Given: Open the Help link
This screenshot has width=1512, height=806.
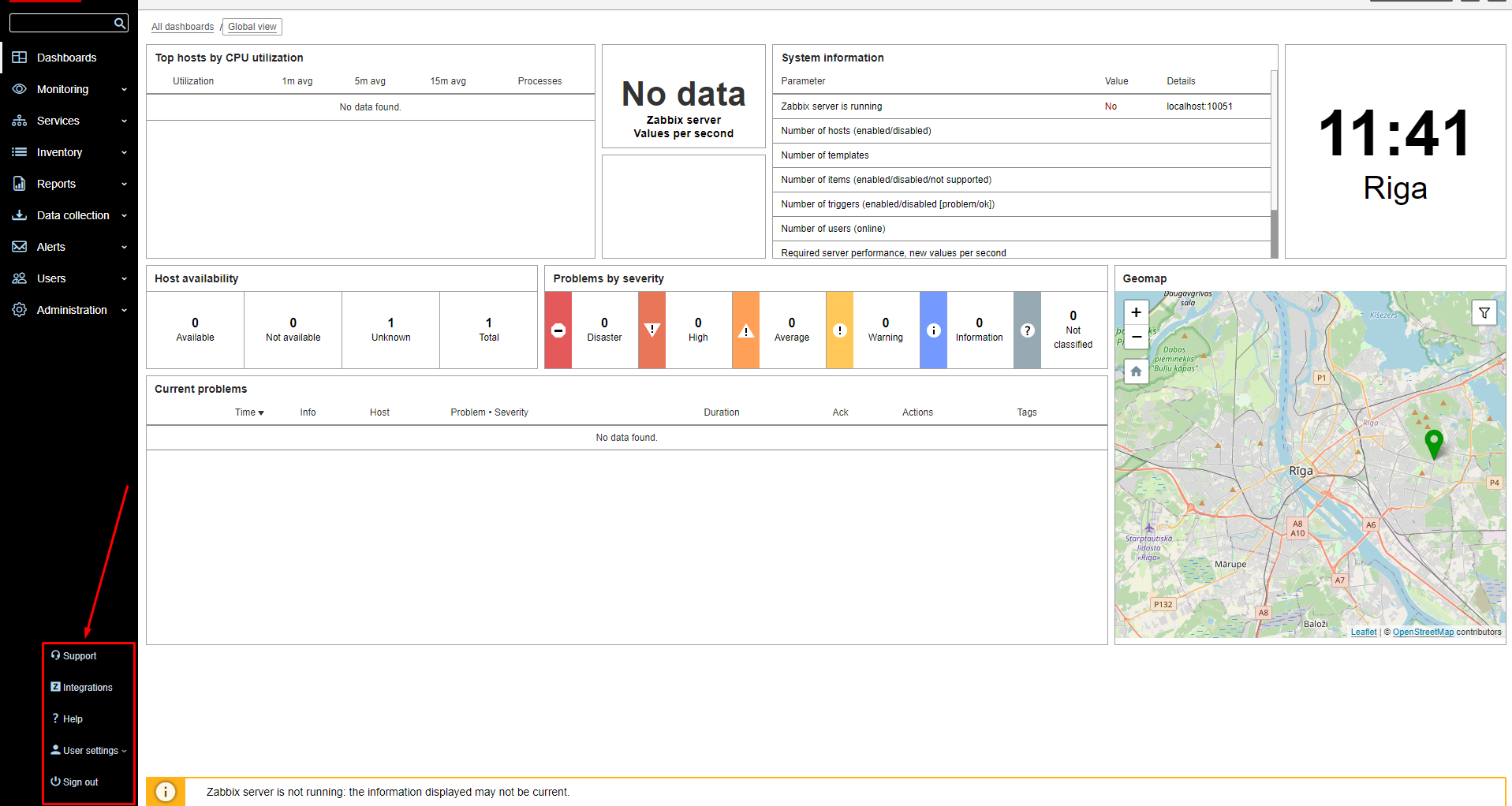Looking at the screenshot, I should [x=73, y=719].
